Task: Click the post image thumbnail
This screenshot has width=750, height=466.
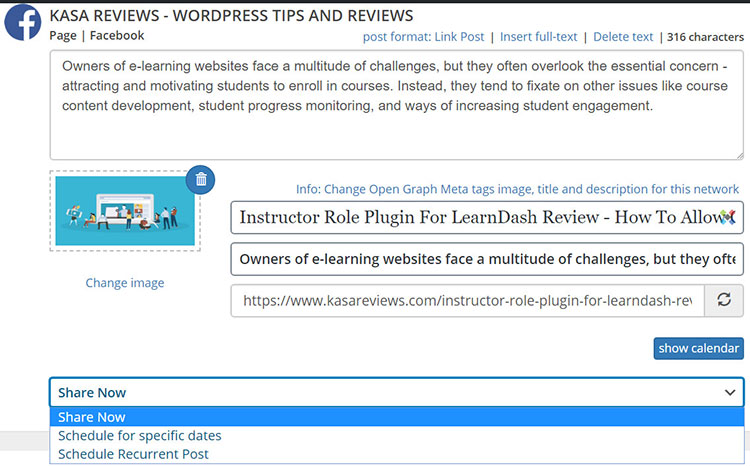Action: (125, 211)
